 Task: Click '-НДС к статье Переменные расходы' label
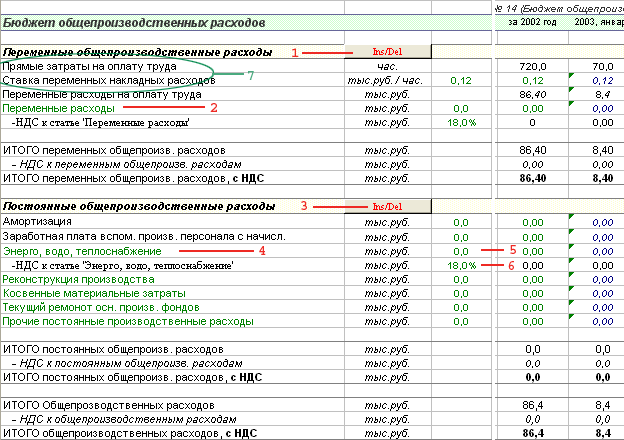pos(101,123)
